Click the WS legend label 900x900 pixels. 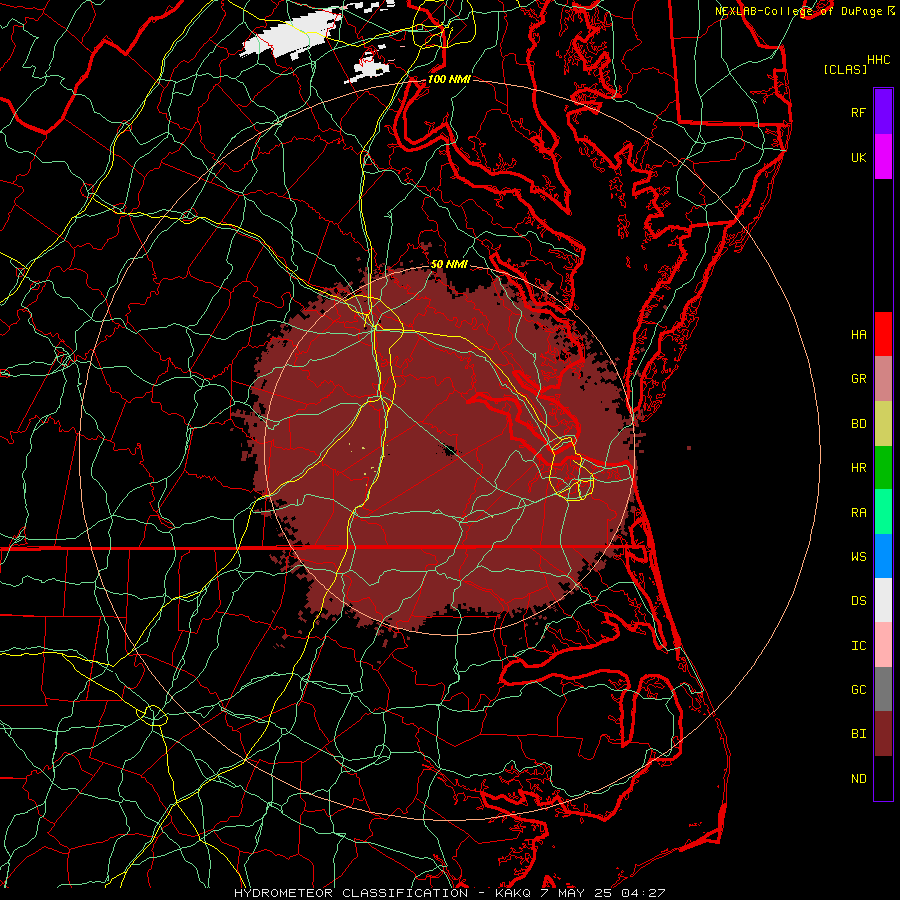click(x=859, y=556)
